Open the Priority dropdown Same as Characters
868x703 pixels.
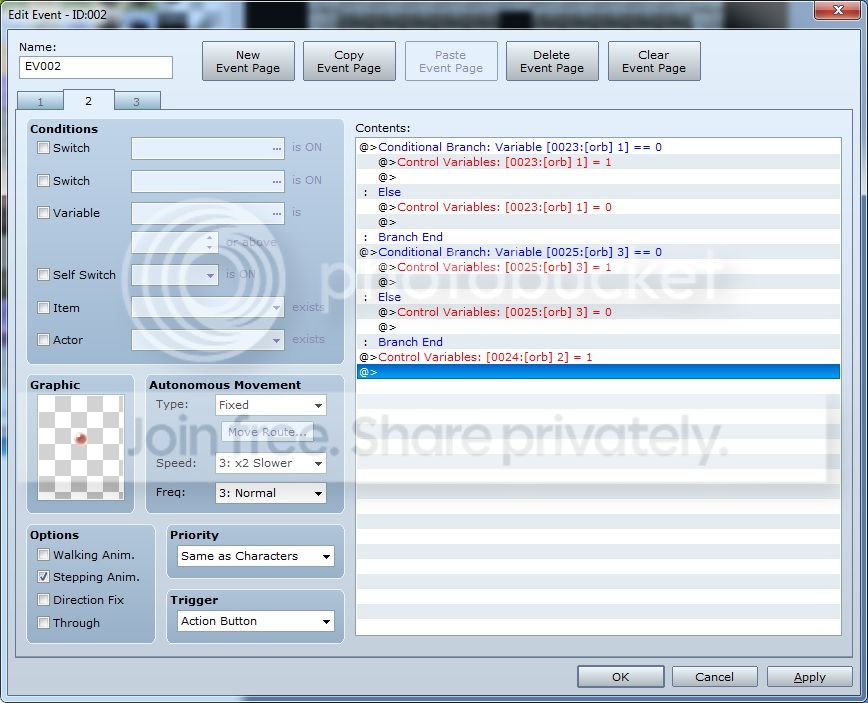(x=256, y=556)
